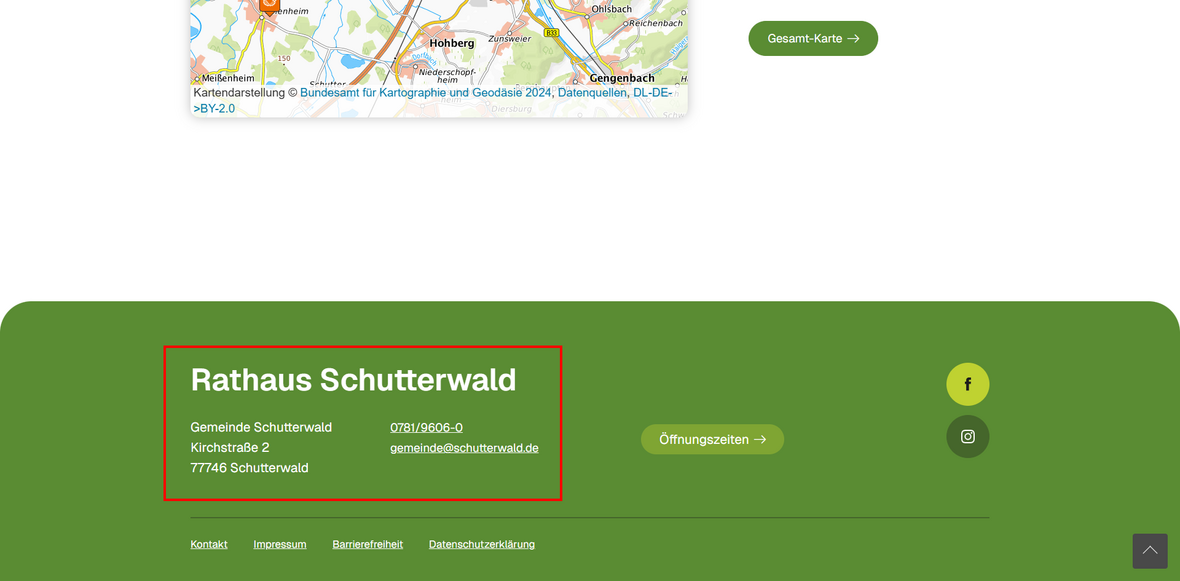Open the Kontakt footer link
The image size is (1180, 581).
pos(209,545)
